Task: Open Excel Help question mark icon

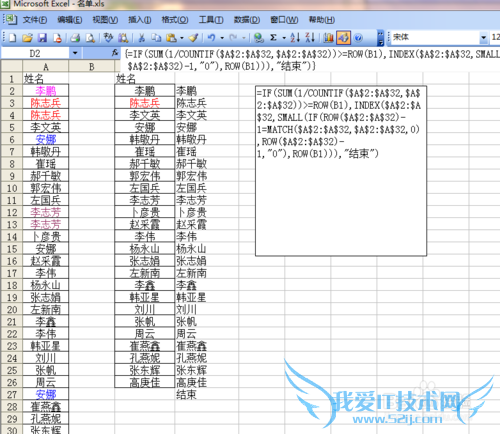Action: 358,38
